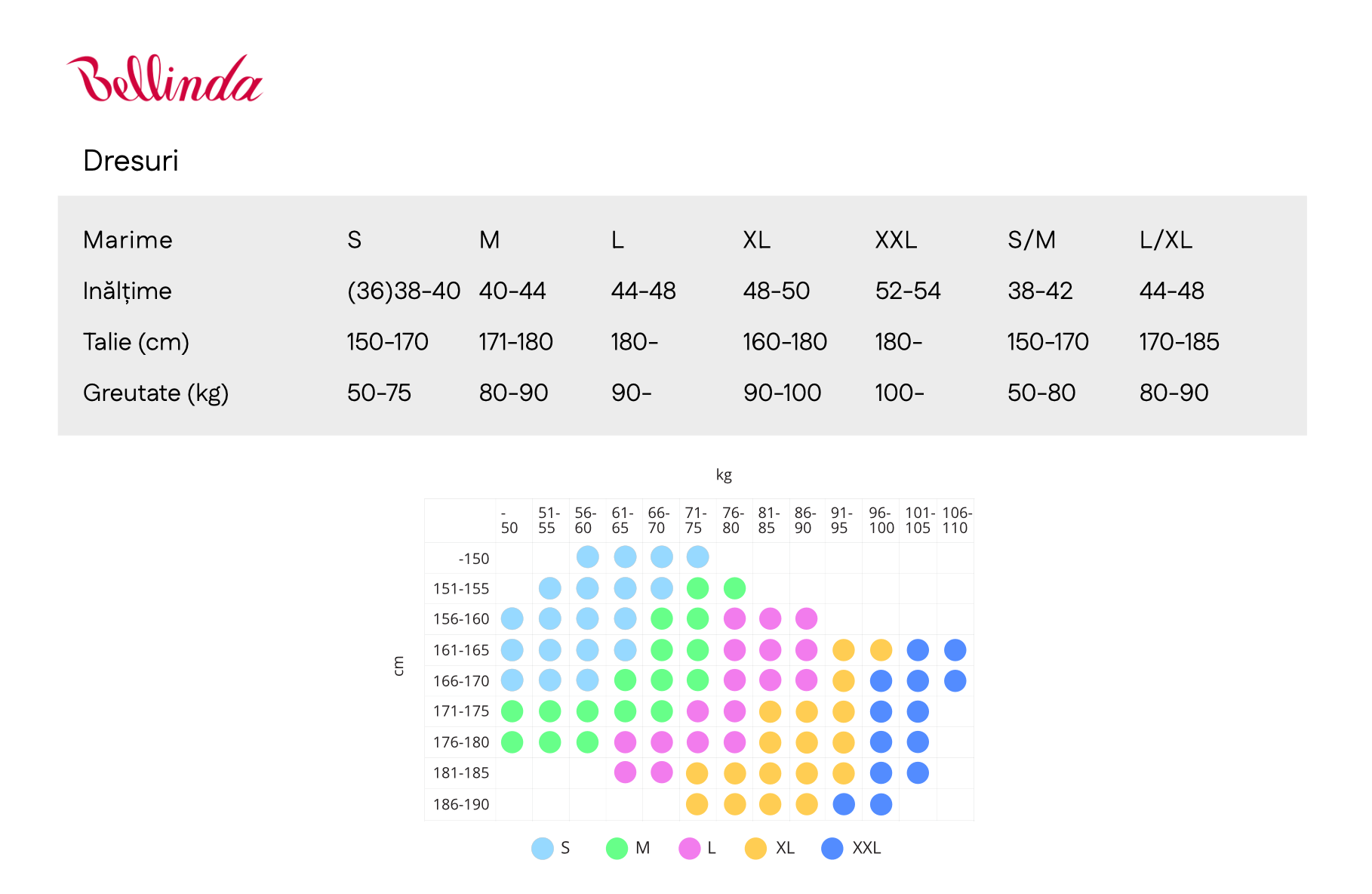Image resolution: width=1372 pixels, height=894 pixels.
Task: Click the dot at 156-160 cm, 86-90 kg
Action: point(806,618)
